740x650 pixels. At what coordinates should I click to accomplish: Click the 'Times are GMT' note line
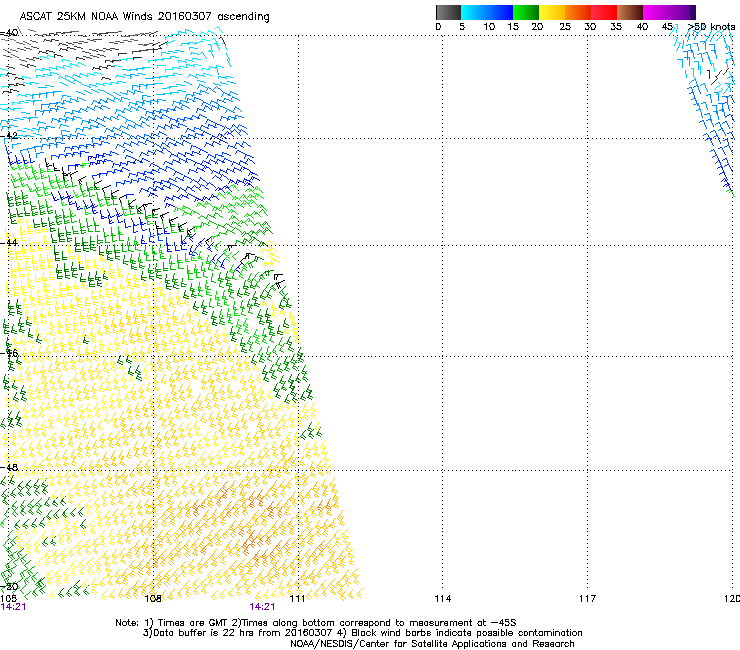[x=316, y=623]
